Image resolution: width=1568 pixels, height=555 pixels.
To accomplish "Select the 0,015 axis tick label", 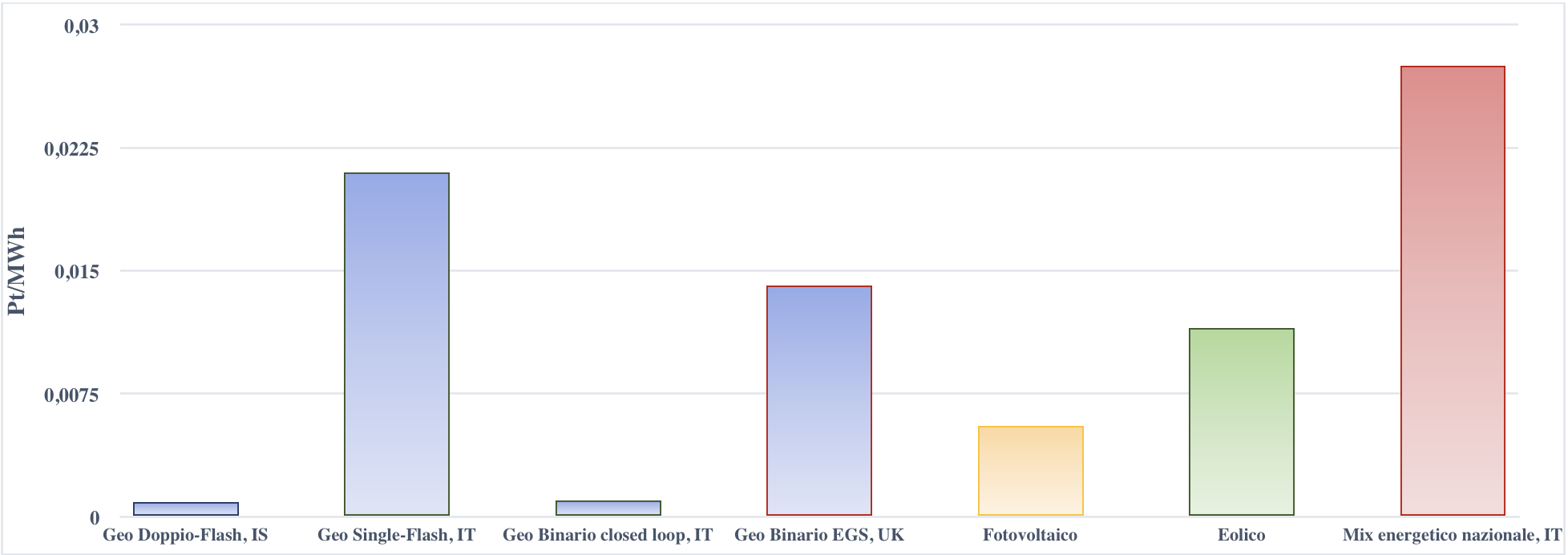I will point(77,271).
